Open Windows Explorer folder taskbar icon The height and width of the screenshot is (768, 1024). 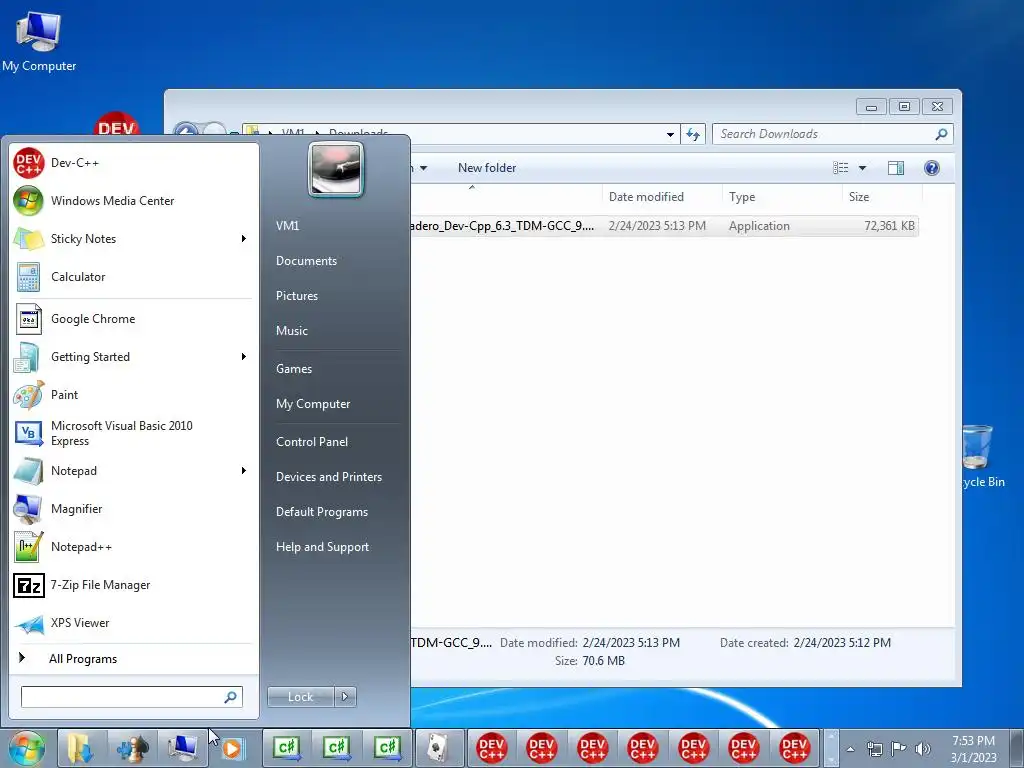tap(81, 748)
